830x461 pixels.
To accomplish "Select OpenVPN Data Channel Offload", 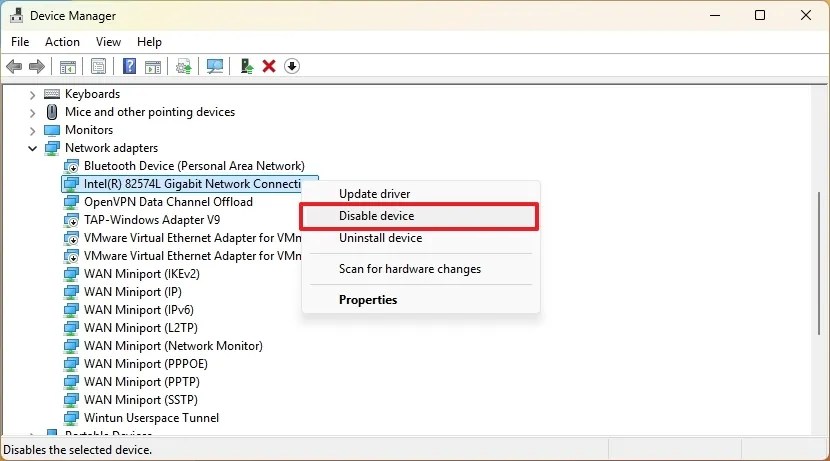I will coord(168,202).
